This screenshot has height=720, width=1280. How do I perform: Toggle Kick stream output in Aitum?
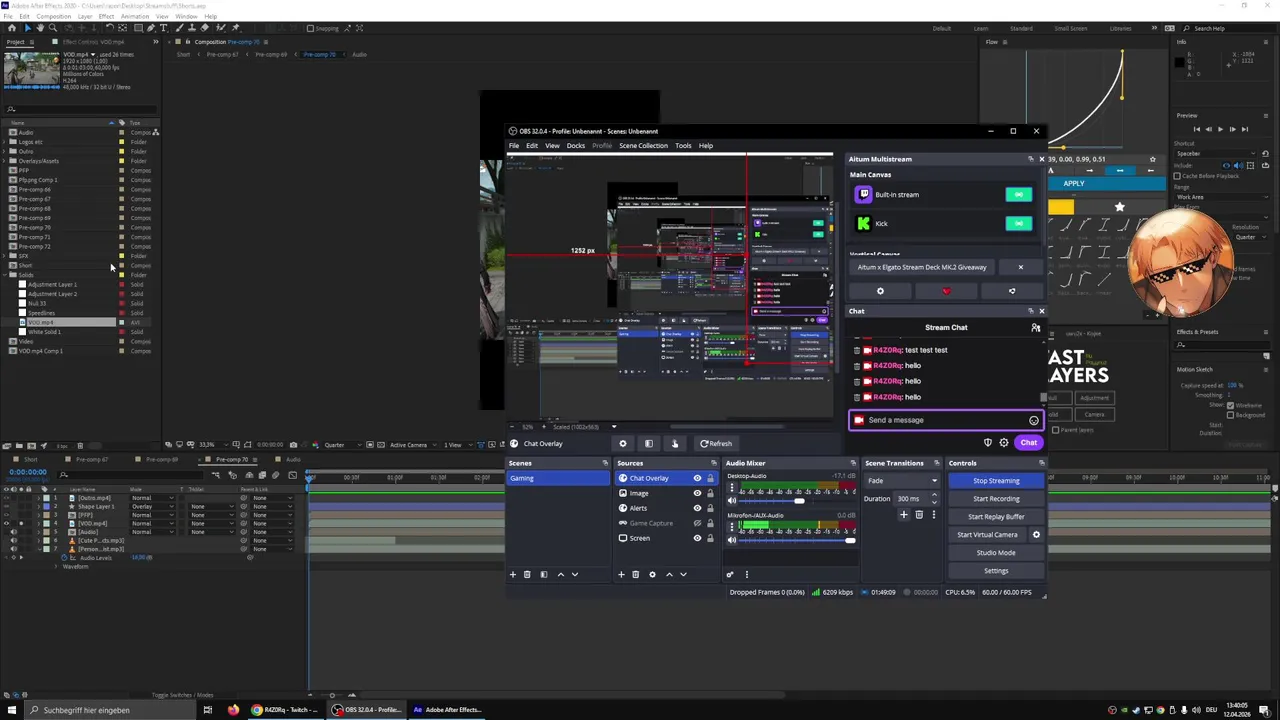pos(1019,223)
